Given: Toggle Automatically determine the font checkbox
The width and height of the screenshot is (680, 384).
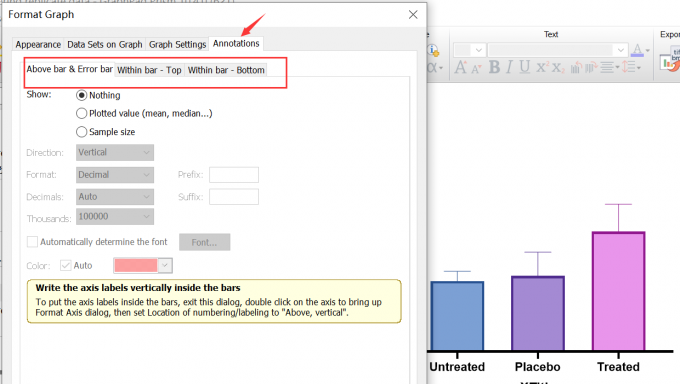Looking at the screenshot, I should tap(32, 242).
